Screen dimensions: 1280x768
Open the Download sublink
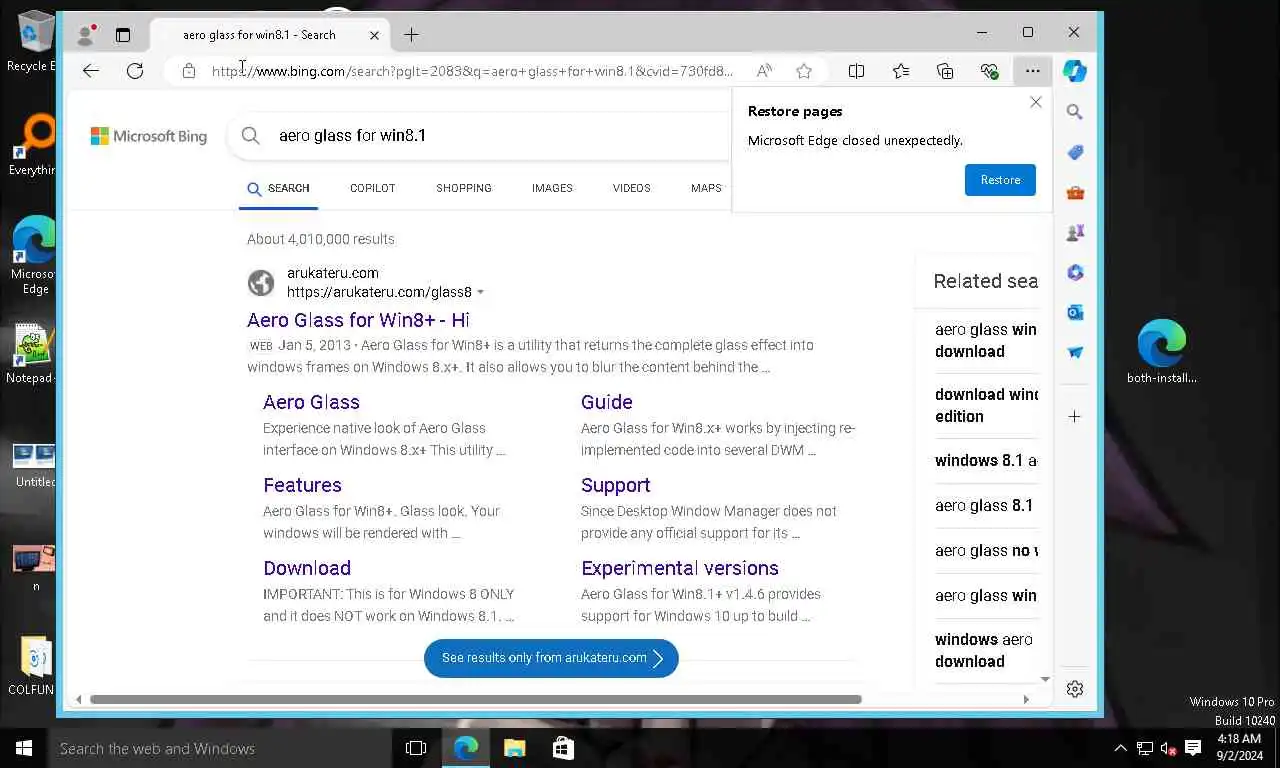307,568
